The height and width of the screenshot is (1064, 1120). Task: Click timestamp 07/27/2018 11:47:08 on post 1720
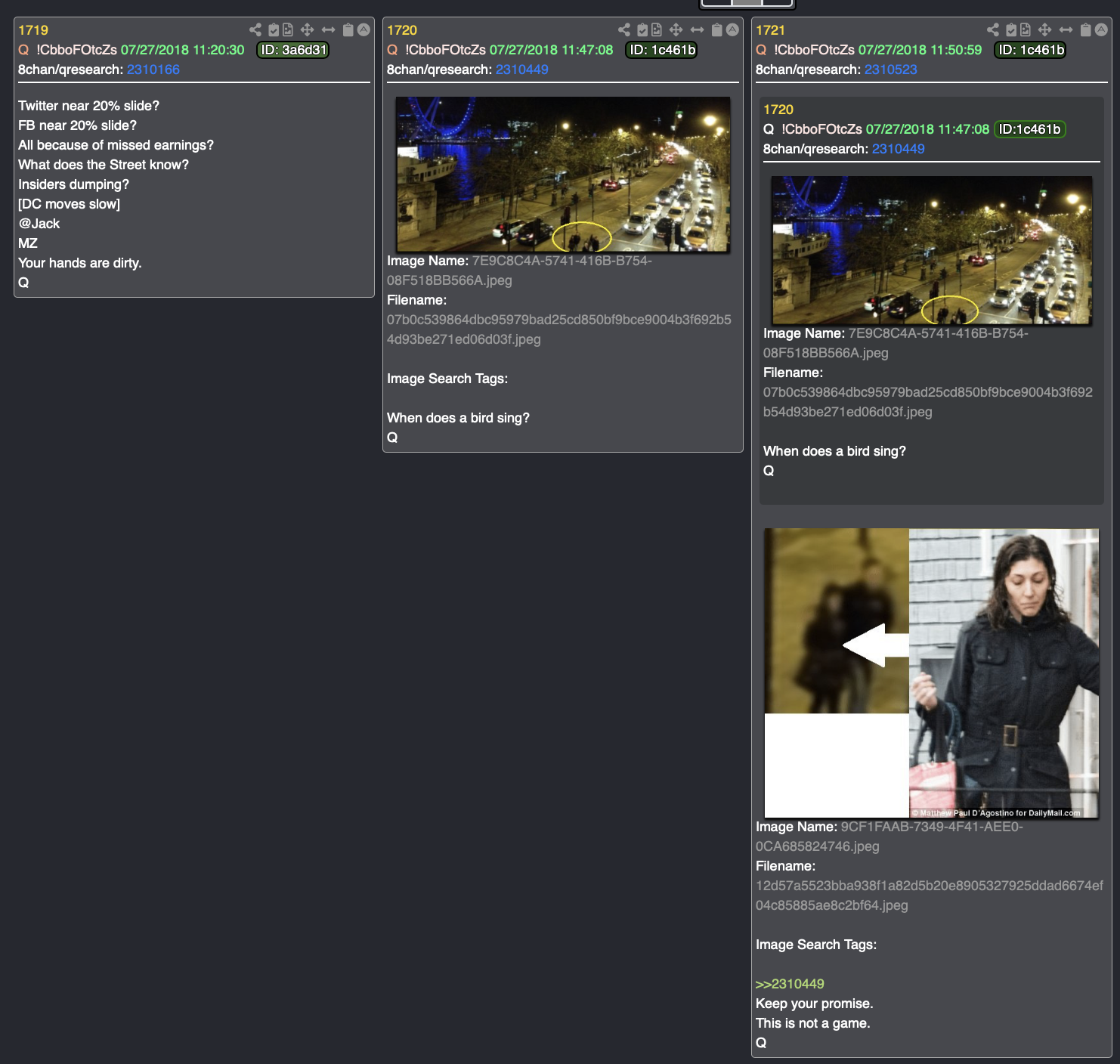pyautogui.click(x=552, y=50)
